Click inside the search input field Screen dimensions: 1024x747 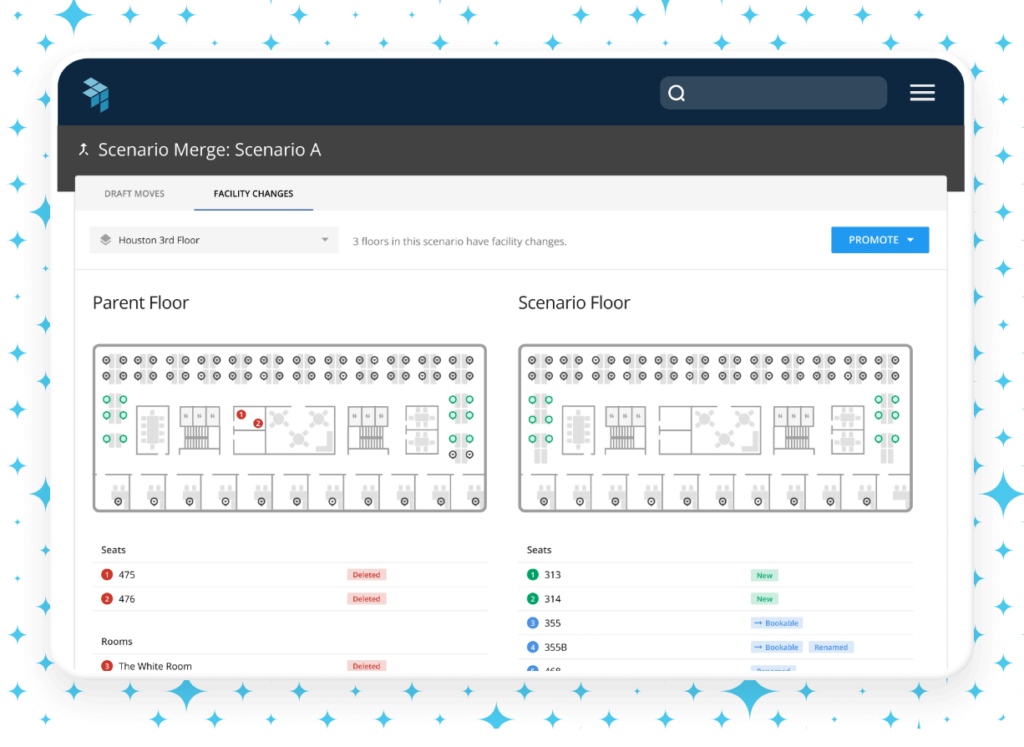pos(785,93)
